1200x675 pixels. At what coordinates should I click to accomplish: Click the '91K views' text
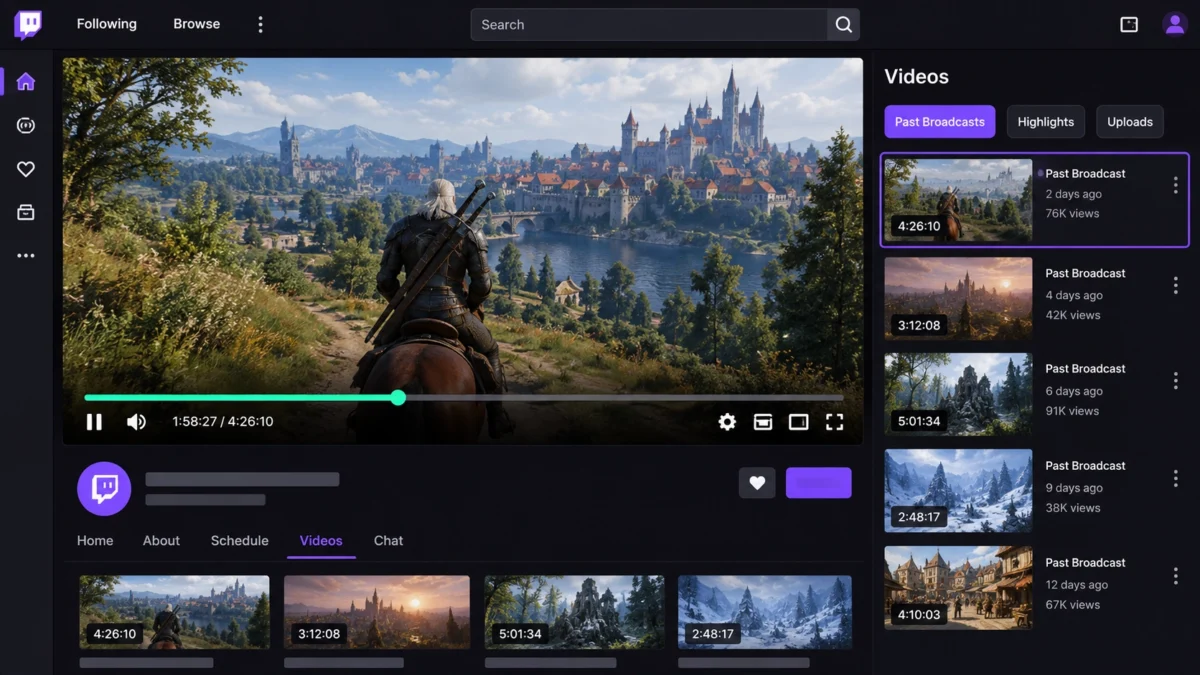tap(1072, 411)
